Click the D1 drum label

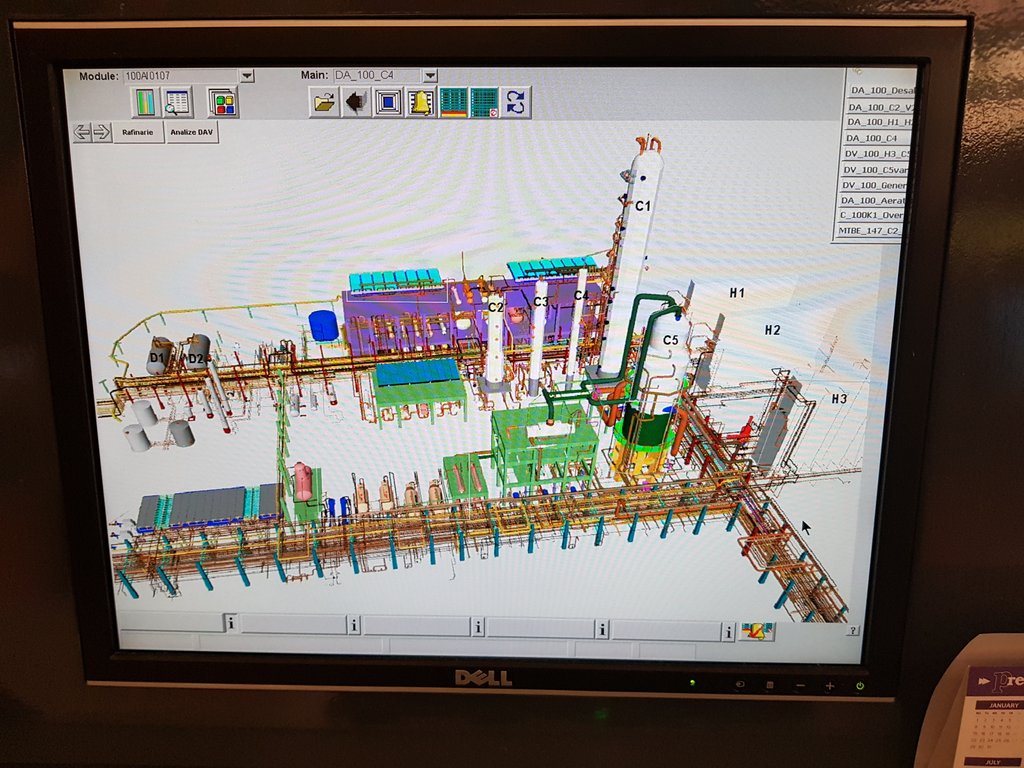point(157,358)
